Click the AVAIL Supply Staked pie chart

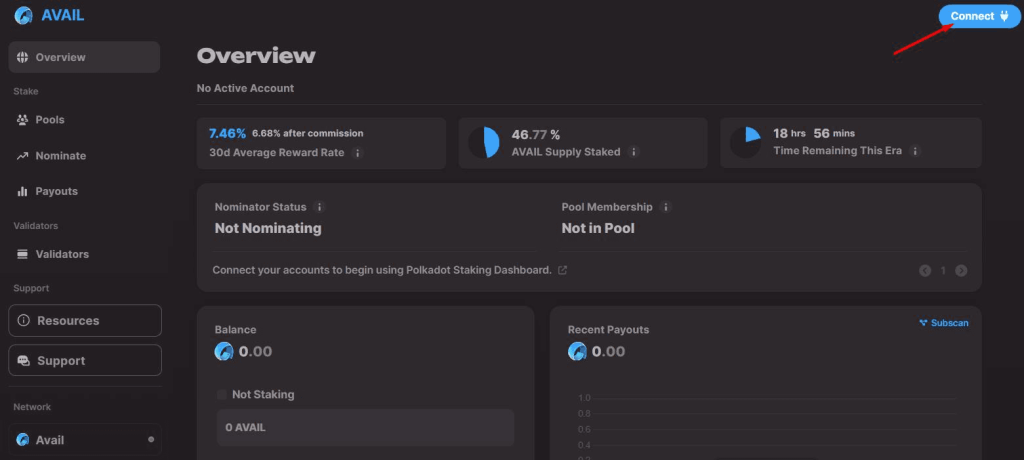[484, 142]
